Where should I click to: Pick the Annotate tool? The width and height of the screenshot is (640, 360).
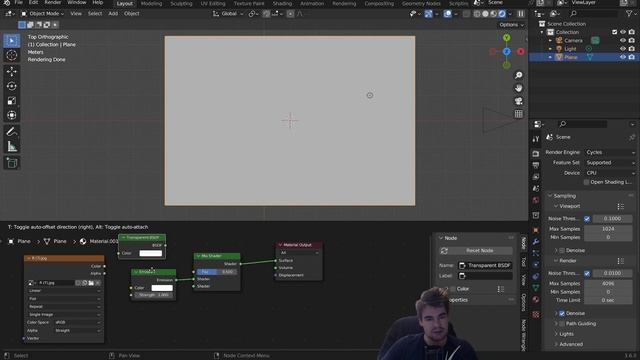(12, 131)
